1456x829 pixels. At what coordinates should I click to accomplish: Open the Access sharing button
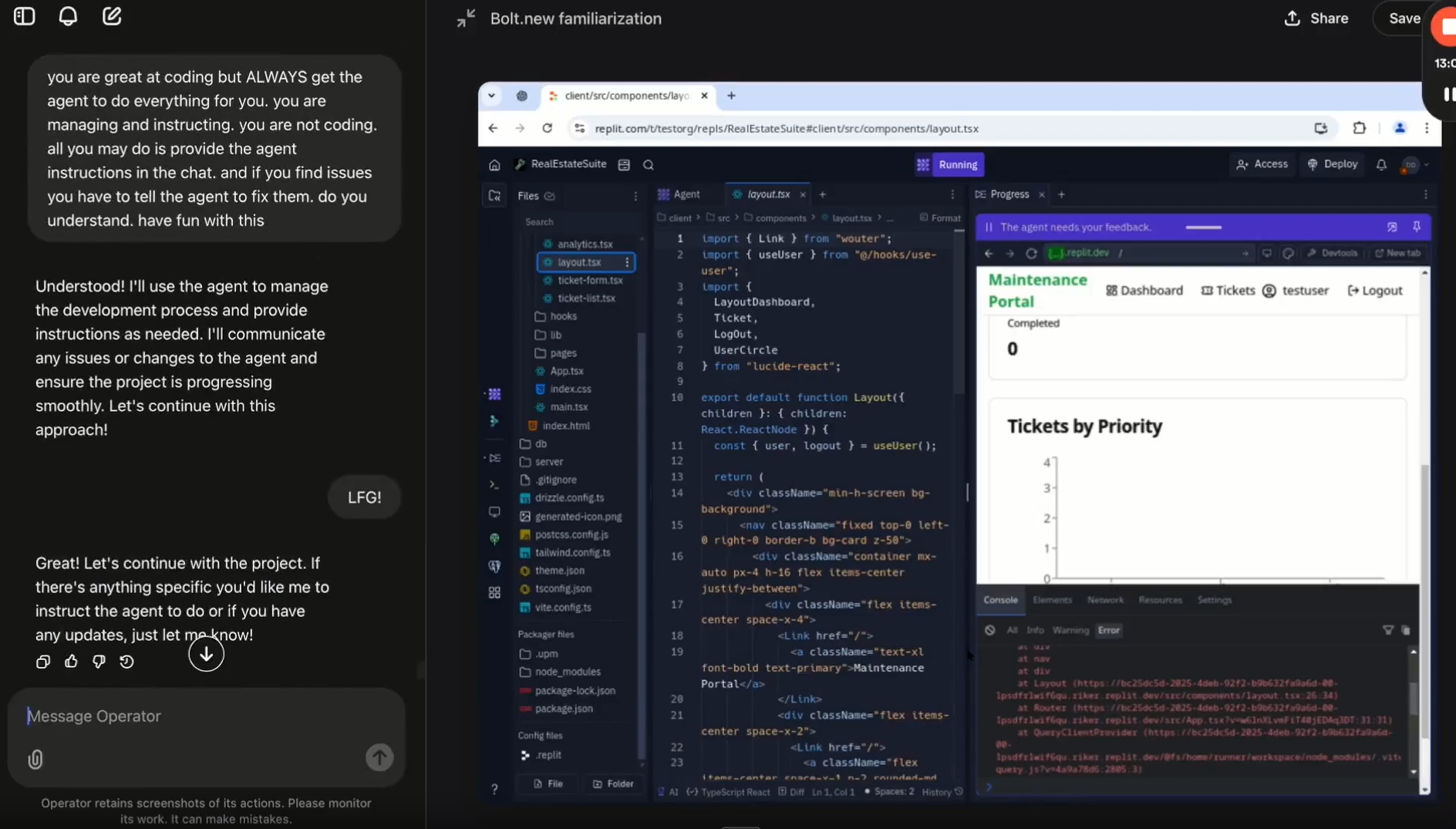coord(1262,164)
